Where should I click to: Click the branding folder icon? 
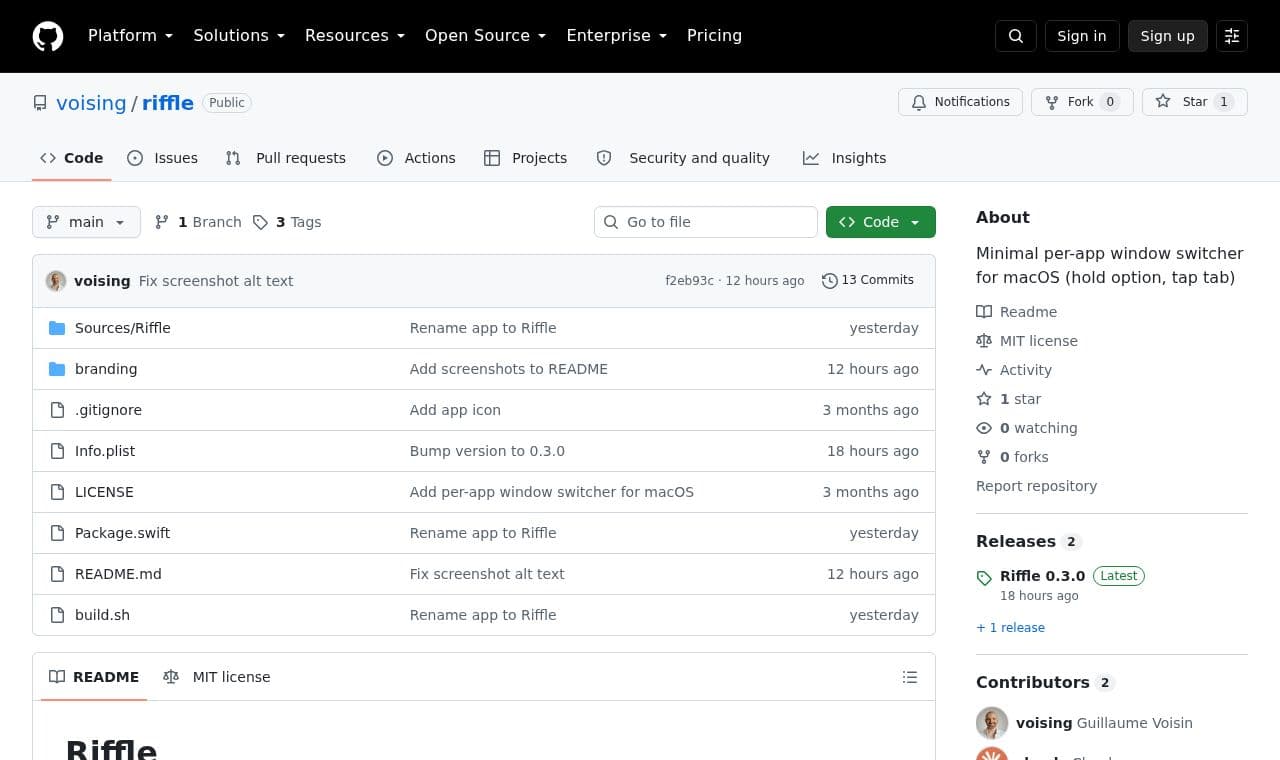coord(57,369)
